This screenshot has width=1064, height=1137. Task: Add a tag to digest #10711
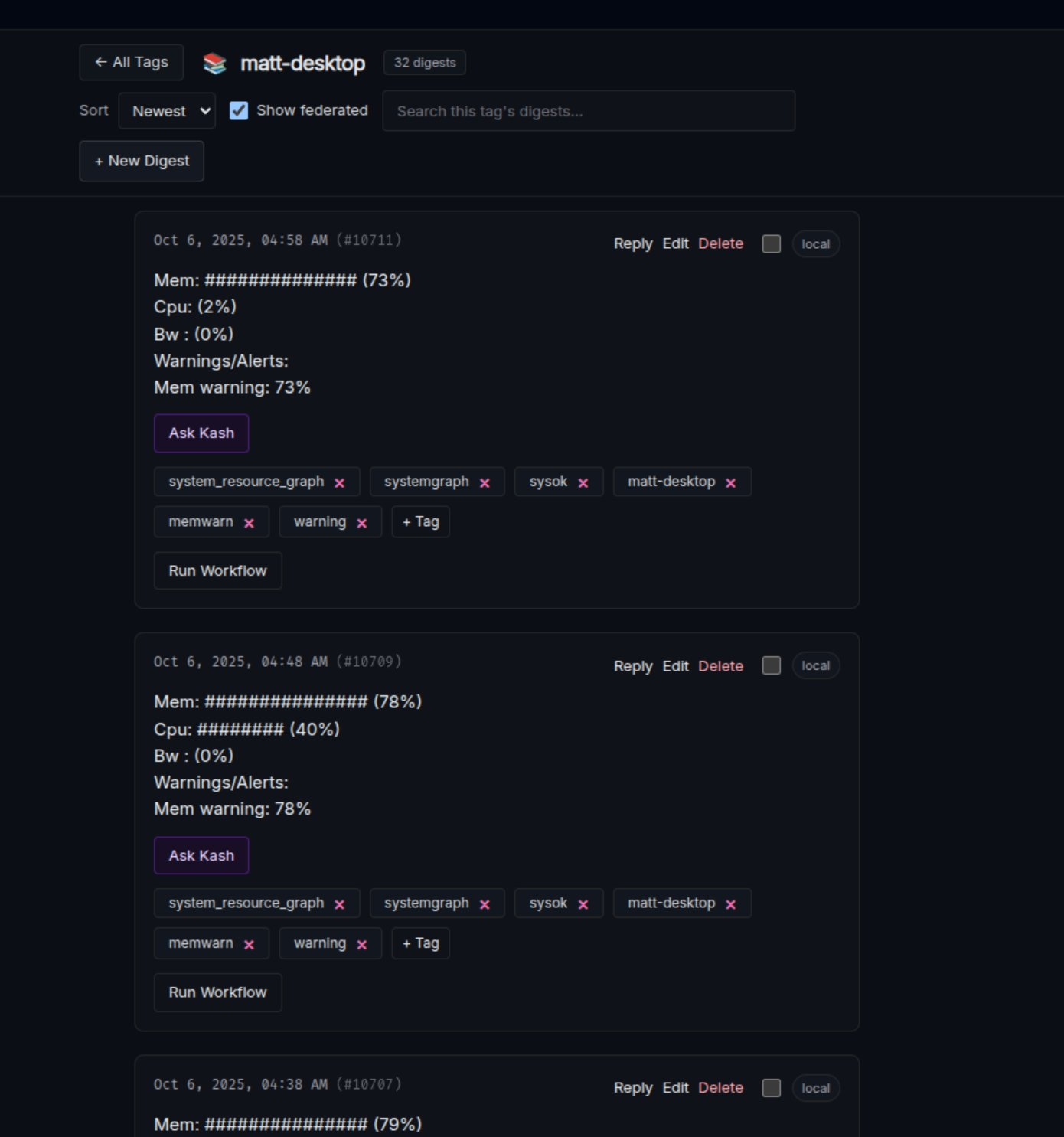click(x=420, y=522)
